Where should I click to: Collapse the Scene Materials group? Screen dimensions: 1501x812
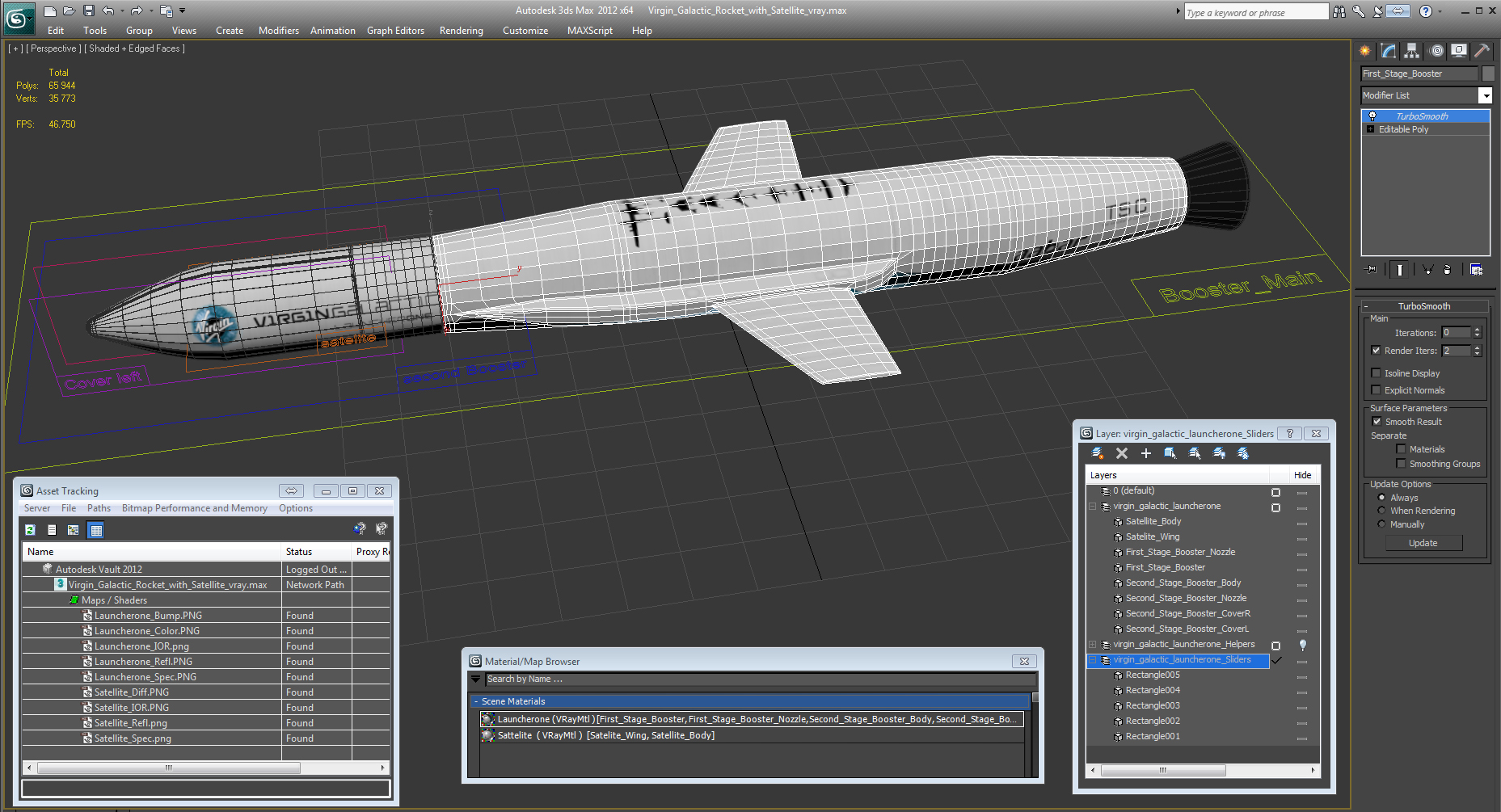(476, 701)
